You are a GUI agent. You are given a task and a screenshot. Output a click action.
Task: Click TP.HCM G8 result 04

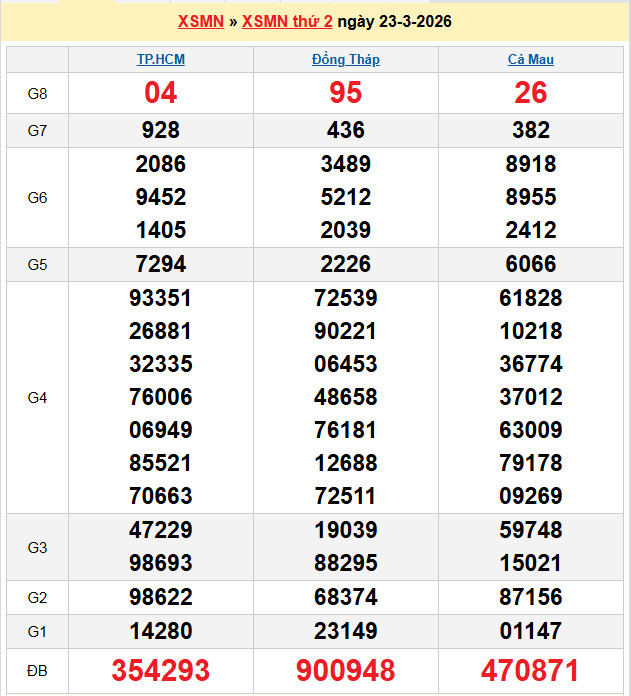click(x=161, y=93)
